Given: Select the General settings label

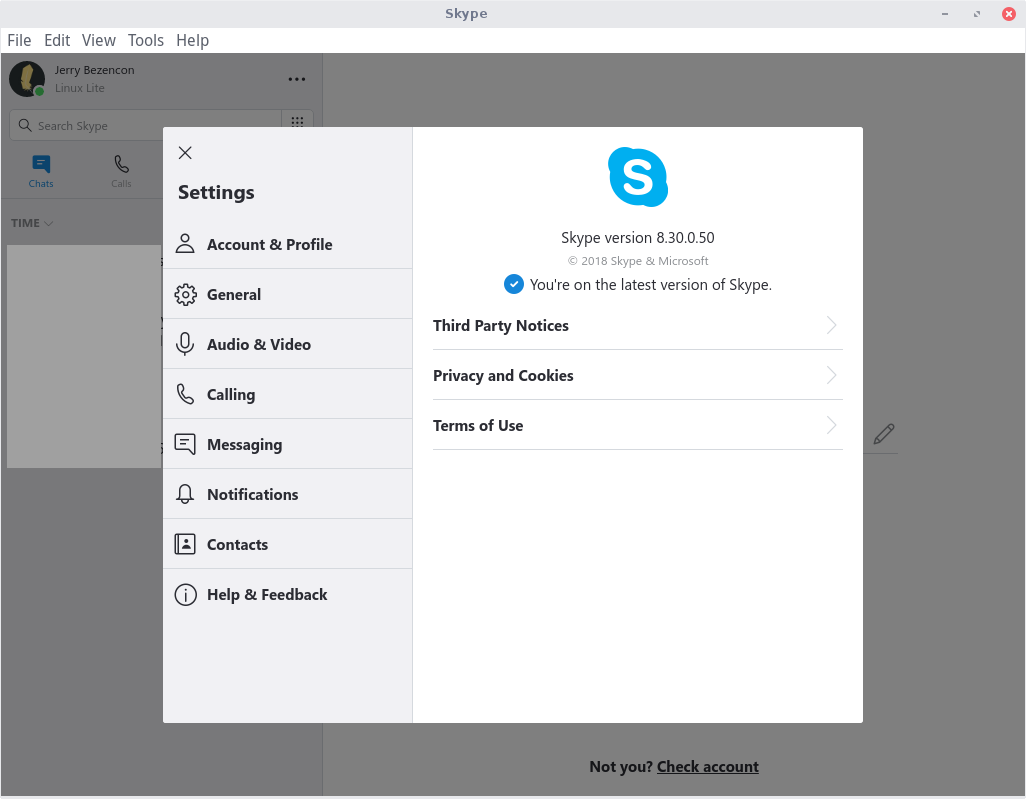Looking at the screenshot, I should pyautogui.click(x=234, y=294).
